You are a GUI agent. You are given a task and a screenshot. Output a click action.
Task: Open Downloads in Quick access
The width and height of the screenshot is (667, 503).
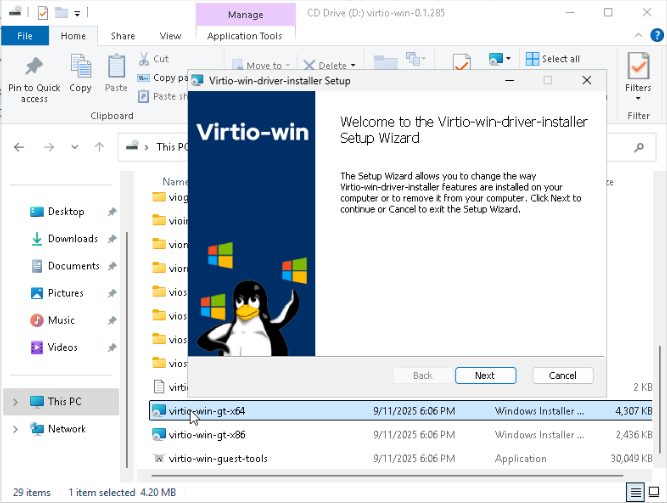pos(73,239)
